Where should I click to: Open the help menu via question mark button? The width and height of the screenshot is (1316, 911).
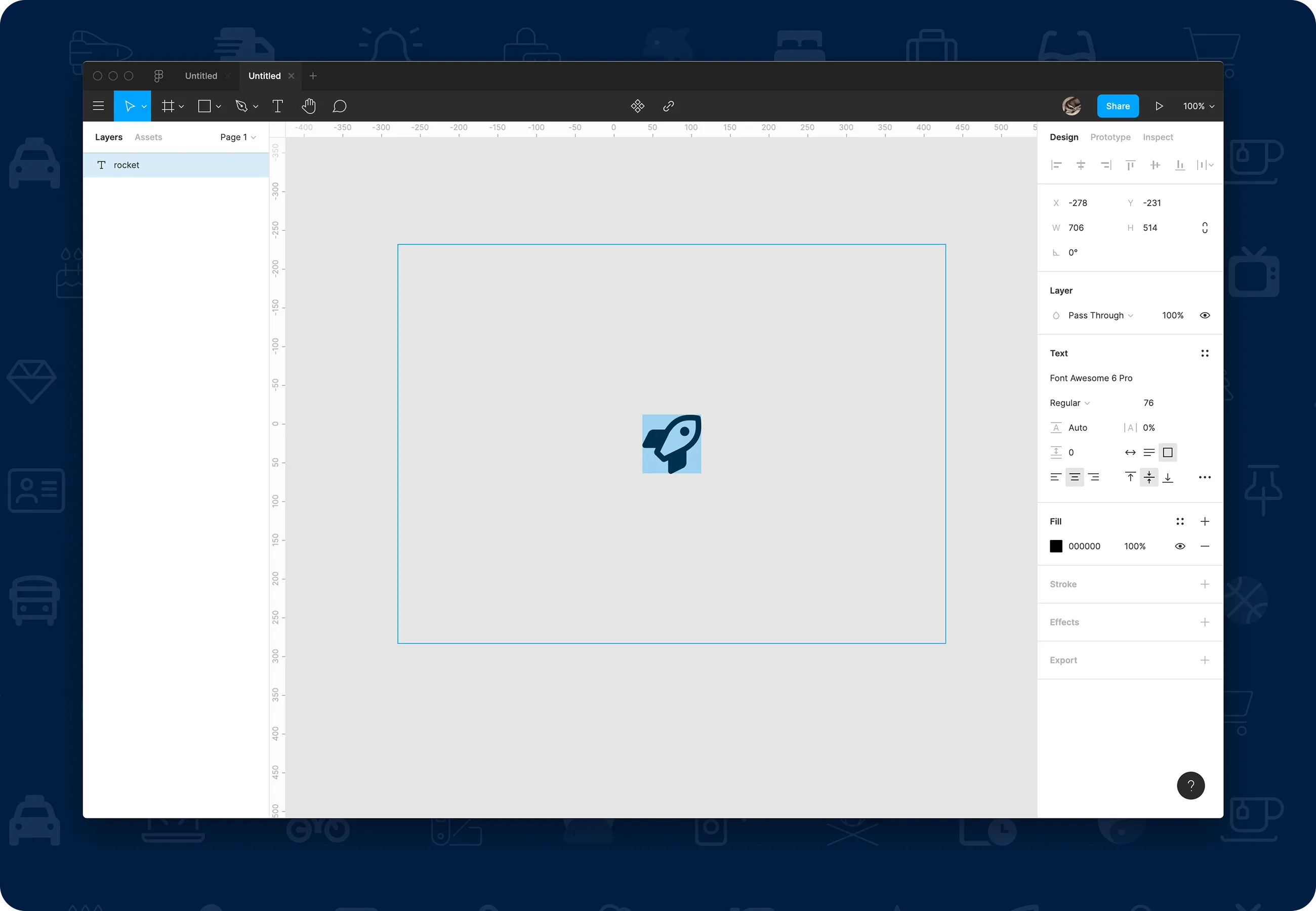[1191, 785]
